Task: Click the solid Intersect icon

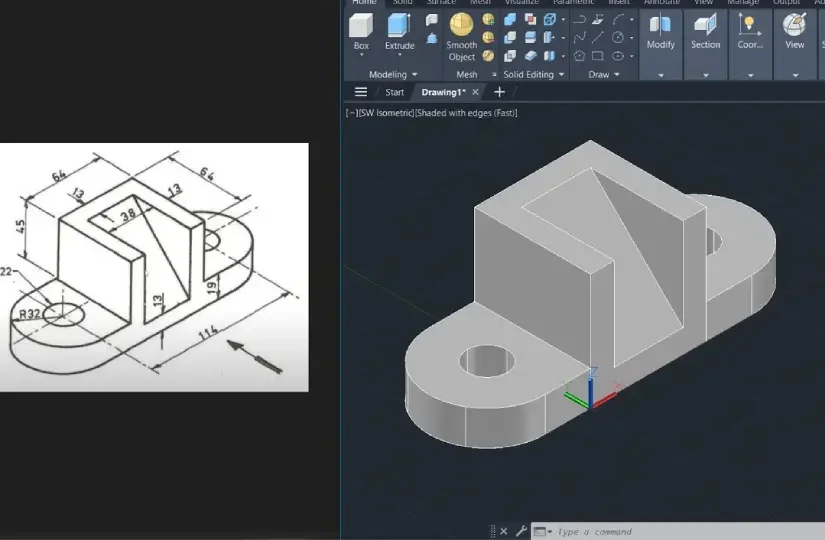Action: 510,55
